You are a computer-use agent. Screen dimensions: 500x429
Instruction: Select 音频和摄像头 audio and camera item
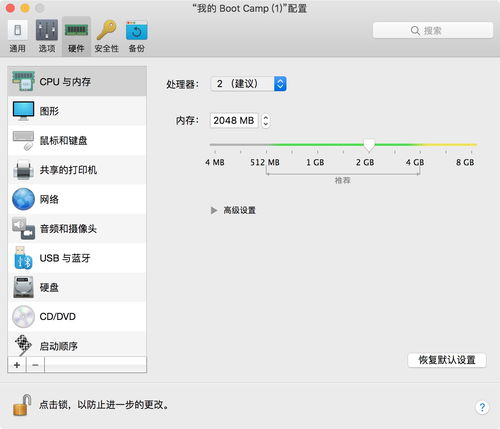[x=77, y=228]
